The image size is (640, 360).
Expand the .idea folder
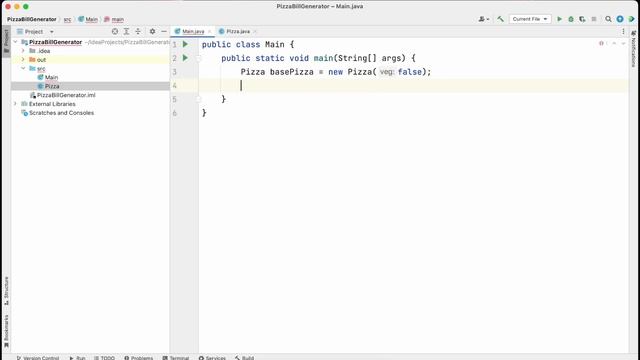[x=23, y=51]
